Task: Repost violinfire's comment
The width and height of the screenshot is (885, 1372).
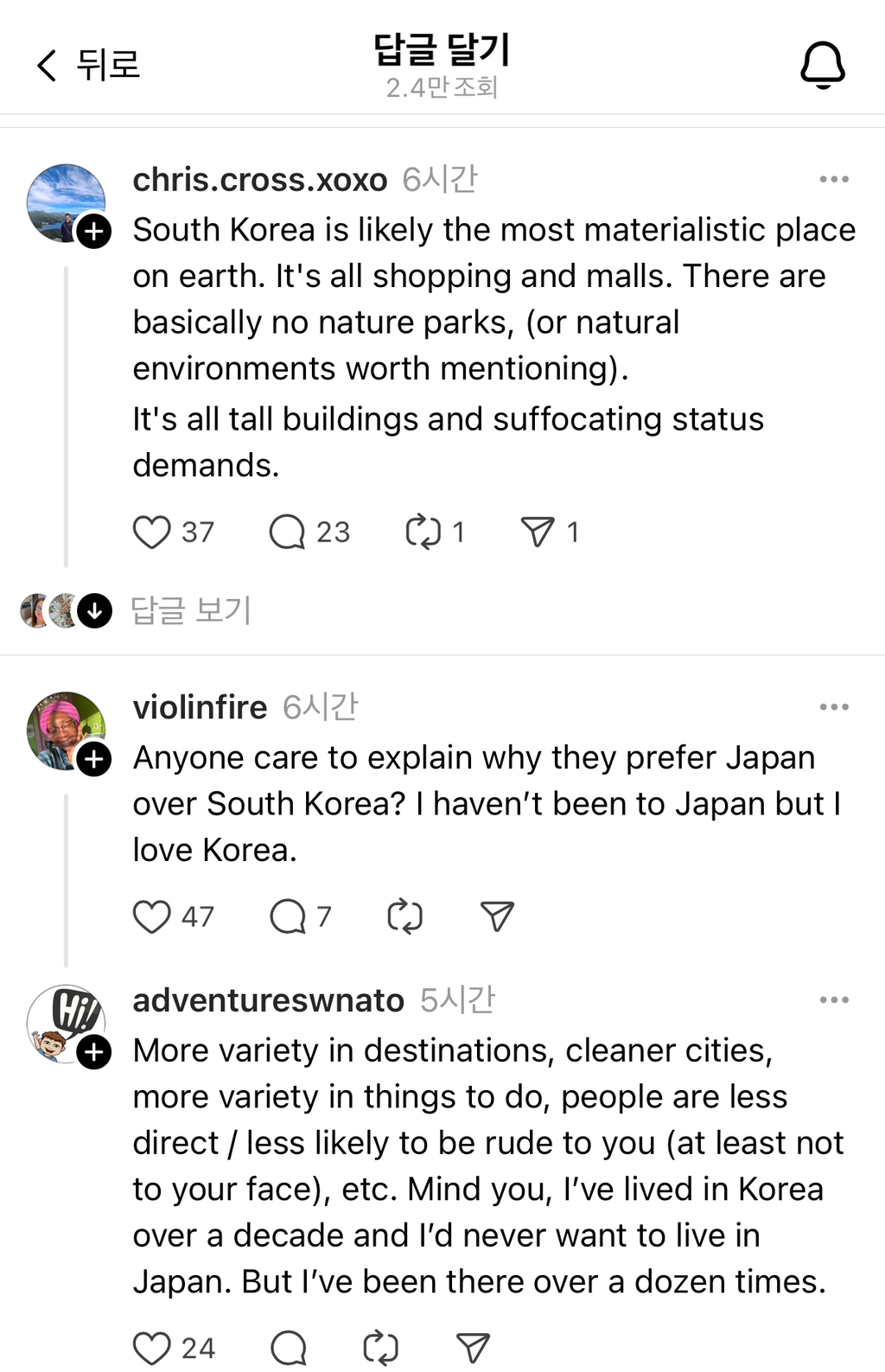Action: point(406,916)
